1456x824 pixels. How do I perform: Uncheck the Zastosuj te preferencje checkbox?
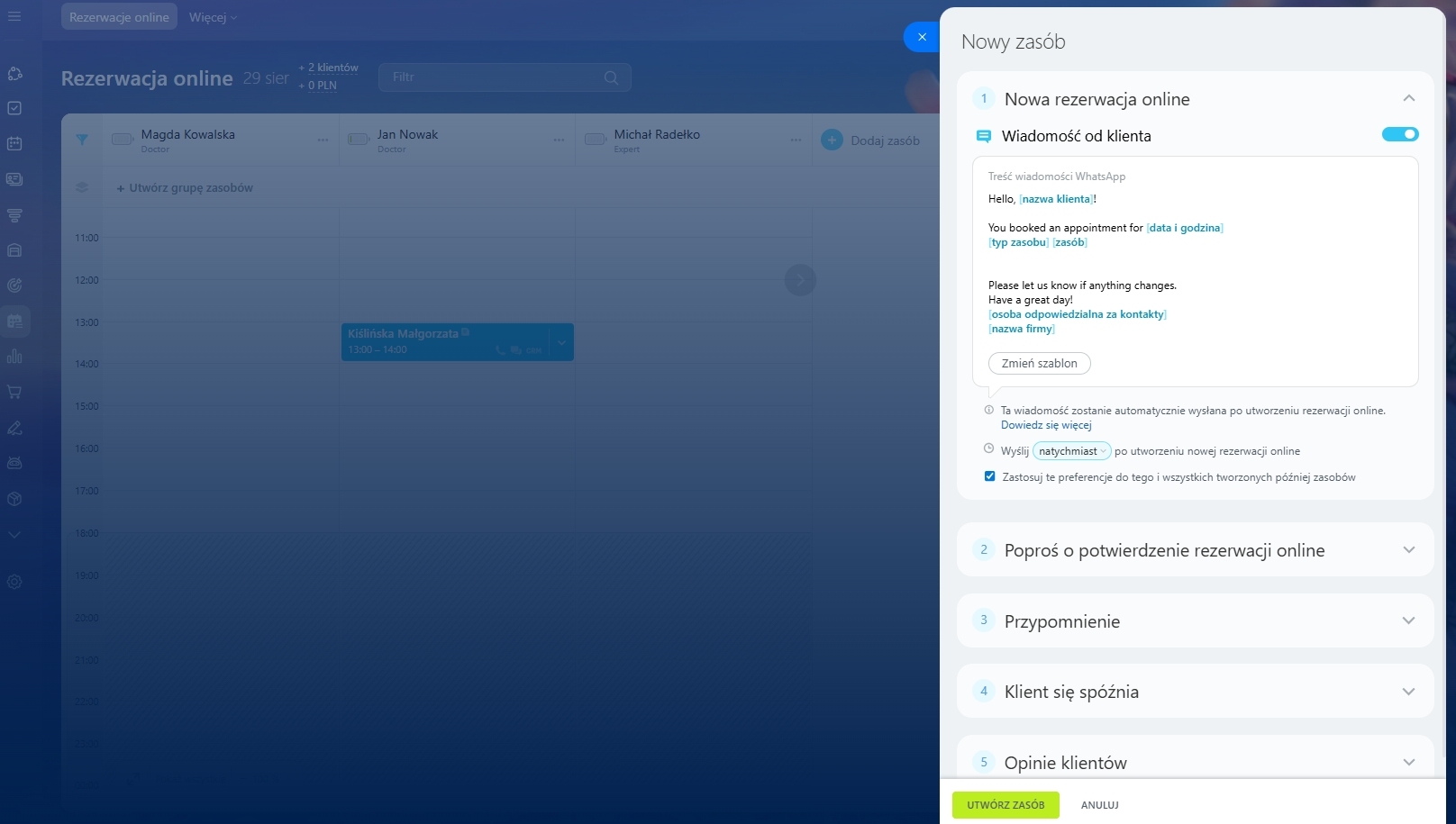click(x=989, y=476)
